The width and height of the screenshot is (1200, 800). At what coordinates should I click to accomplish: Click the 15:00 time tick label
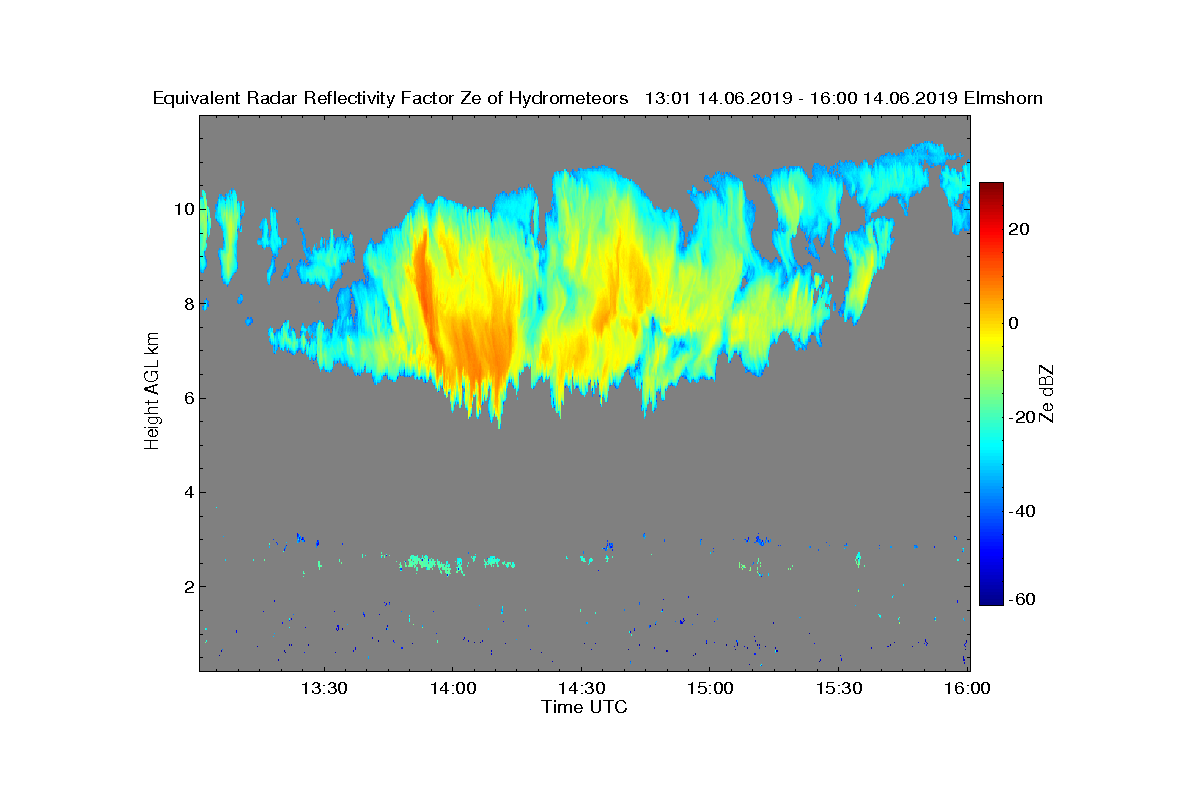(x=710, y=688)
